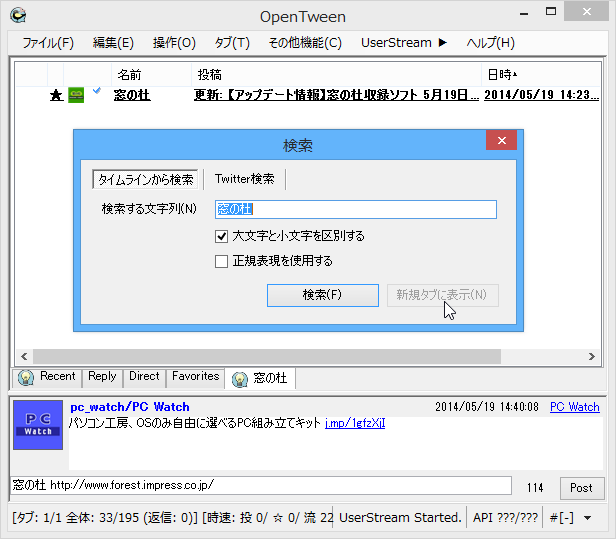The height and width of the screenshot is (539, 616).
Task: Close the 検索 dialog
Action: [x=502, y=140]
